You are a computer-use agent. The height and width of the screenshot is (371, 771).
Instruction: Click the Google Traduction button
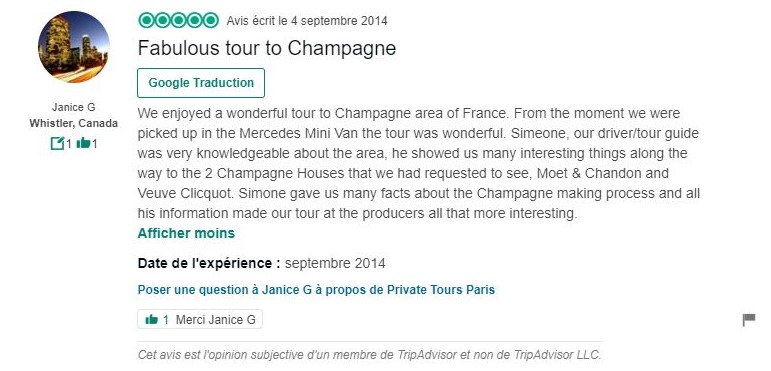(x=201, y=83)
